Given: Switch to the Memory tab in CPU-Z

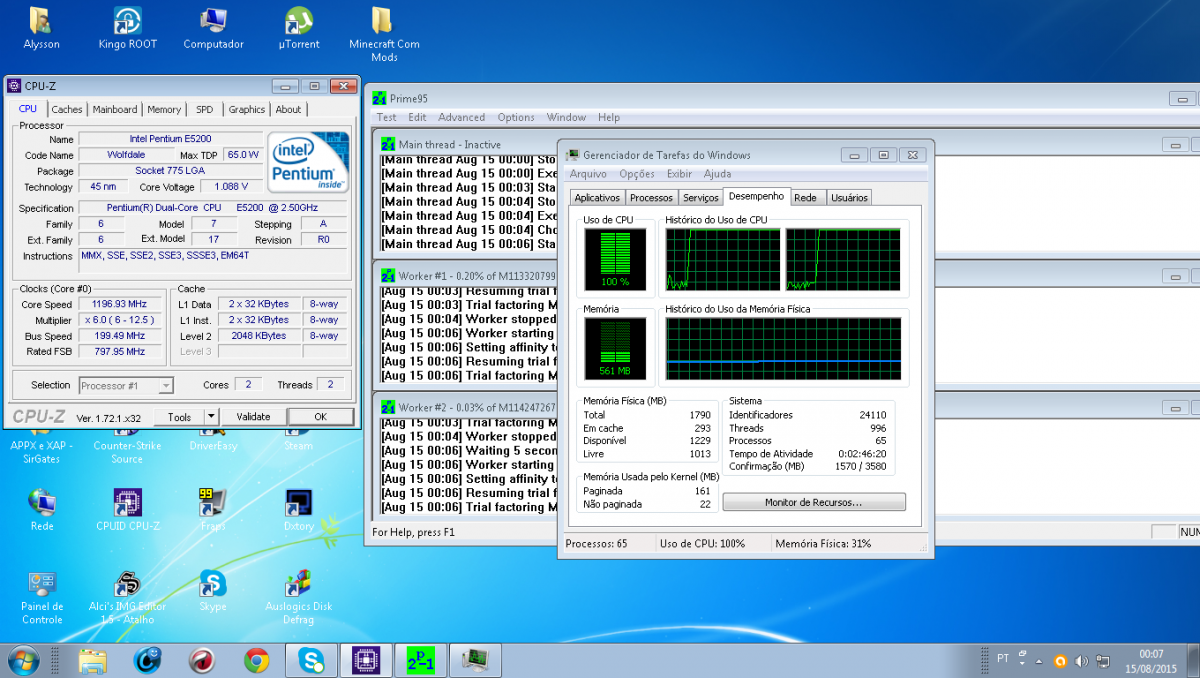Looking at the screenshot, I should click(164, 110).
